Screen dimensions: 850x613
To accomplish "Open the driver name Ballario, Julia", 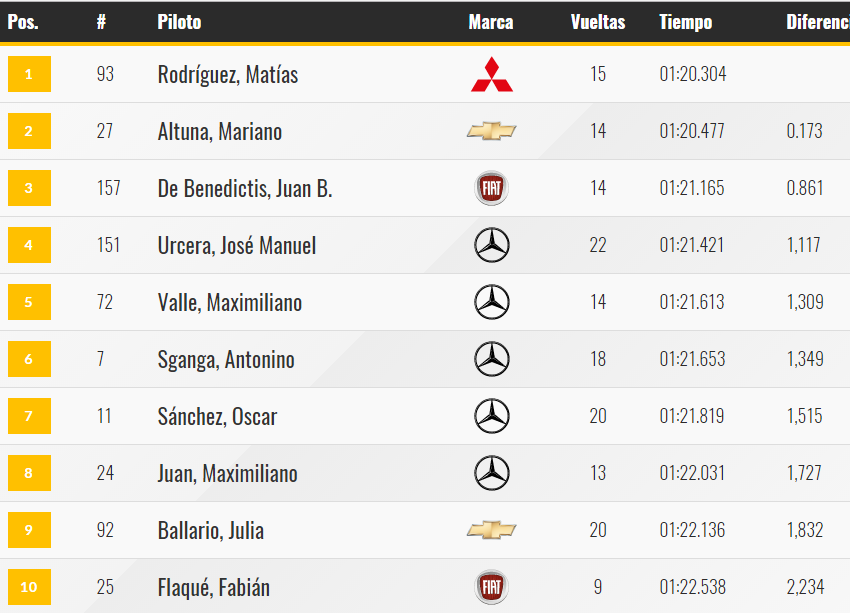I will tap(211, 531).
